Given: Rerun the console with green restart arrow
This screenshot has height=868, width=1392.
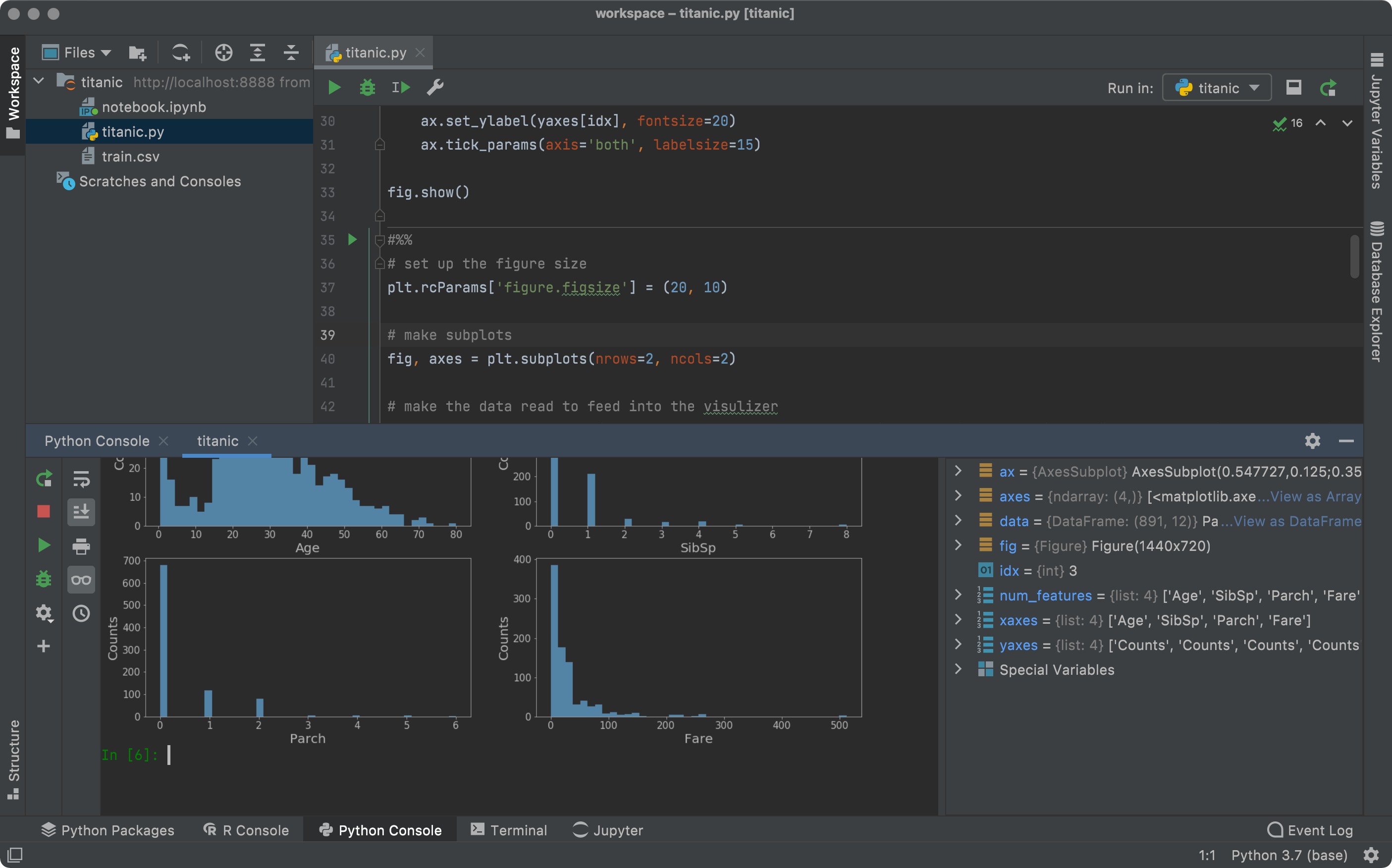Looking at the screenshot, I should click(x=43, y=477).
